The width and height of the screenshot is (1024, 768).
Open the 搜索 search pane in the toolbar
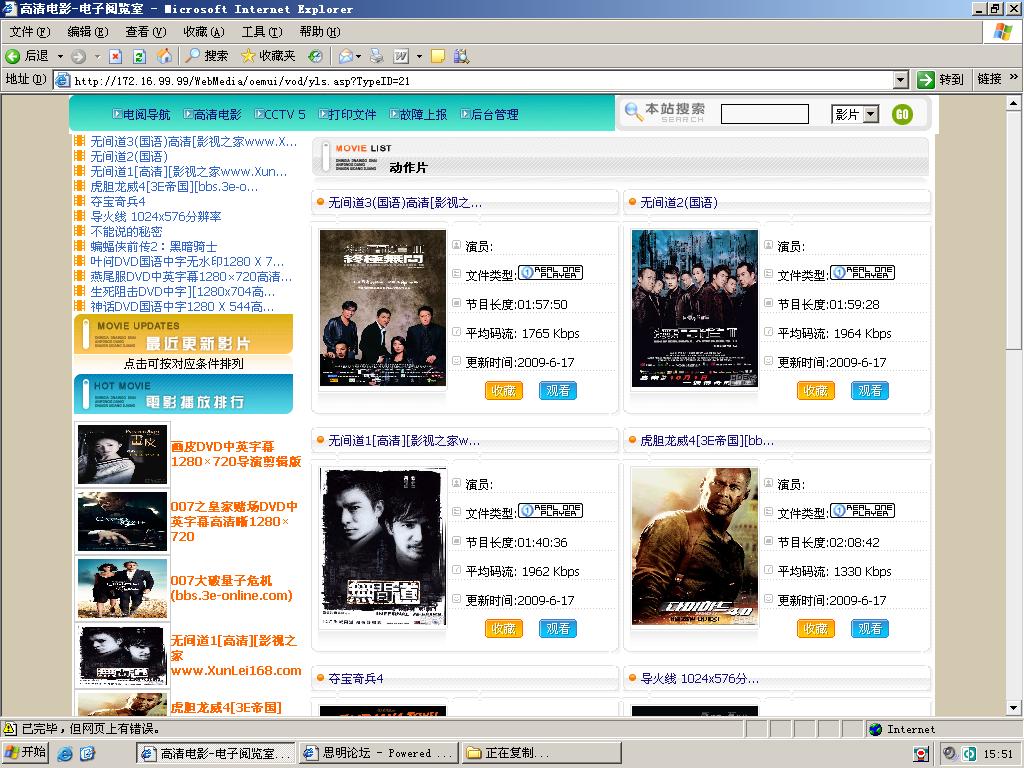coord(206,56)
